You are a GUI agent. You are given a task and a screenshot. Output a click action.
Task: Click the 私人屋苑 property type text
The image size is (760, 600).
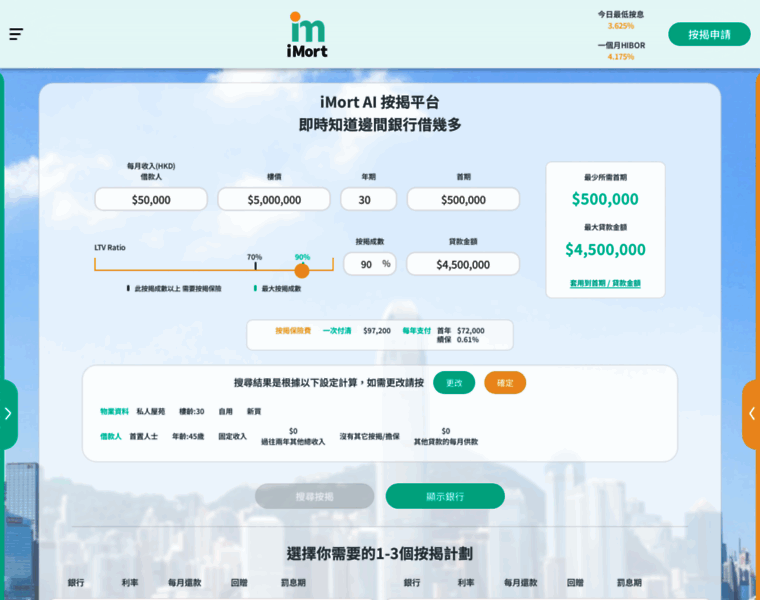click(x=150, y=411)
